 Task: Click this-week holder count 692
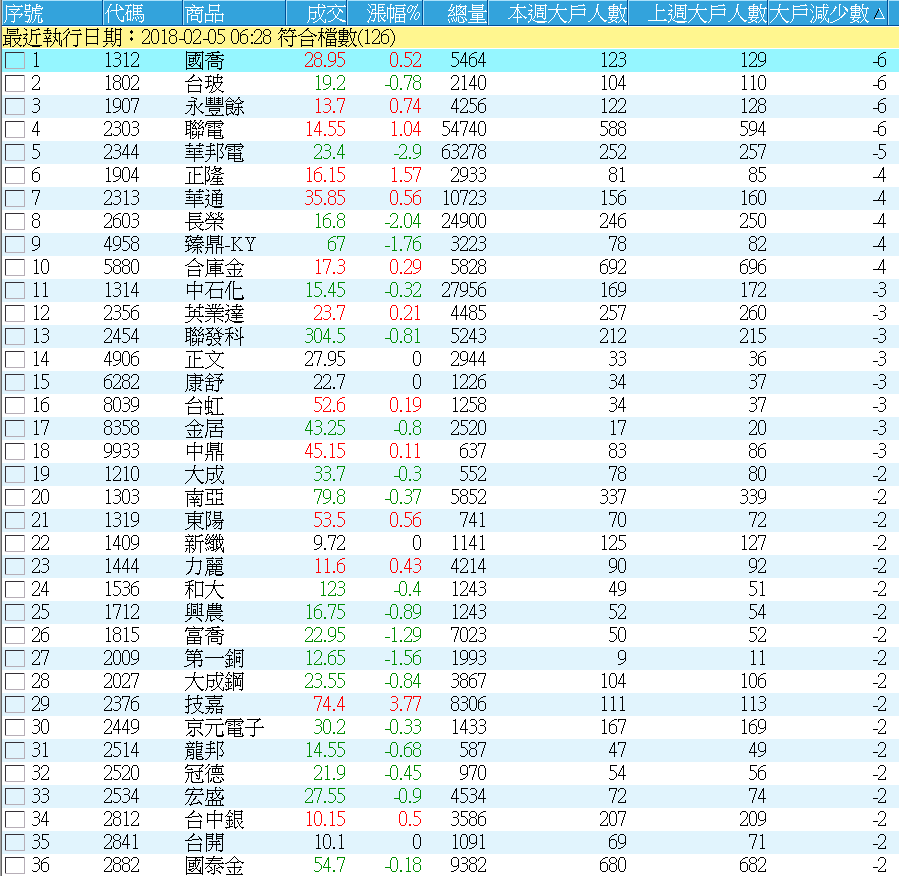[x=613, y=267]
